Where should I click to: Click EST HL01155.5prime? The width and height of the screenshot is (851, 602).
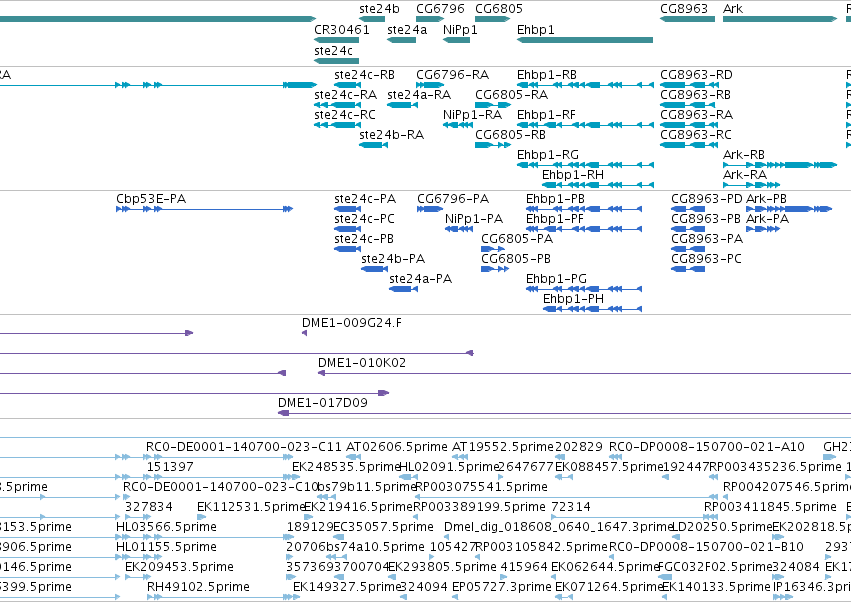(166, 547)
